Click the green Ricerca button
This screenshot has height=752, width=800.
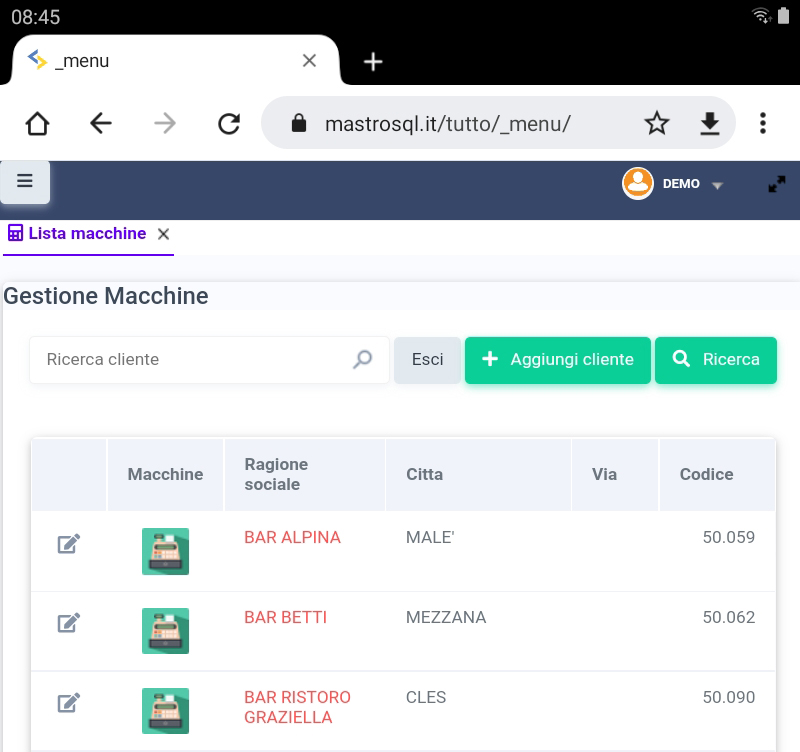pos(715,360)
